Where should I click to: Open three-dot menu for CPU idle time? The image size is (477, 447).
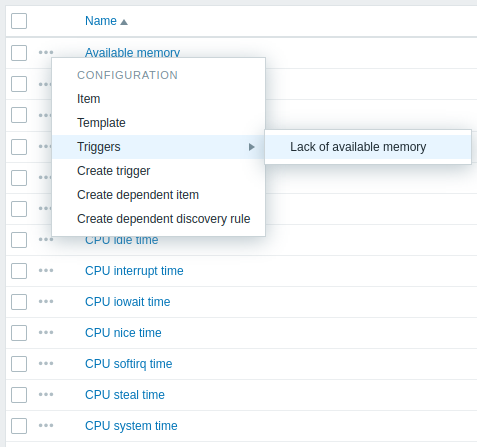46,239
